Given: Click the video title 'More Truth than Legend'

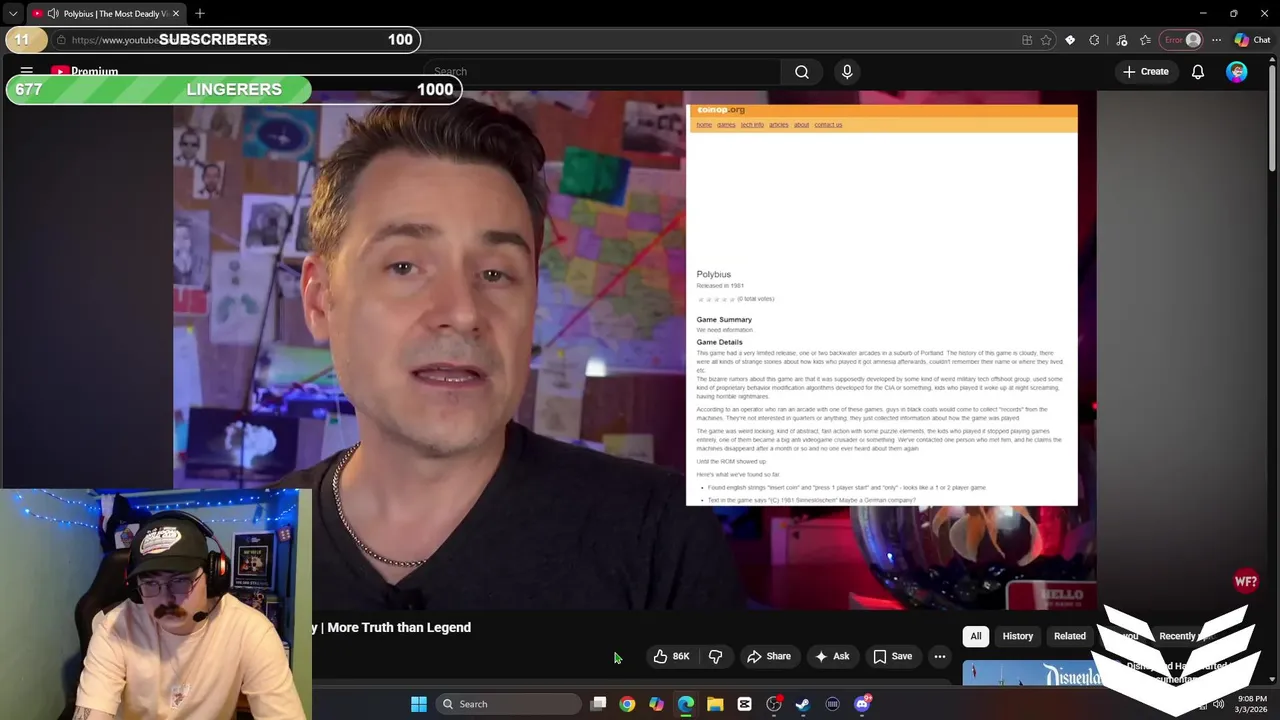Looking at the screenshot, I should pos(399,628).
